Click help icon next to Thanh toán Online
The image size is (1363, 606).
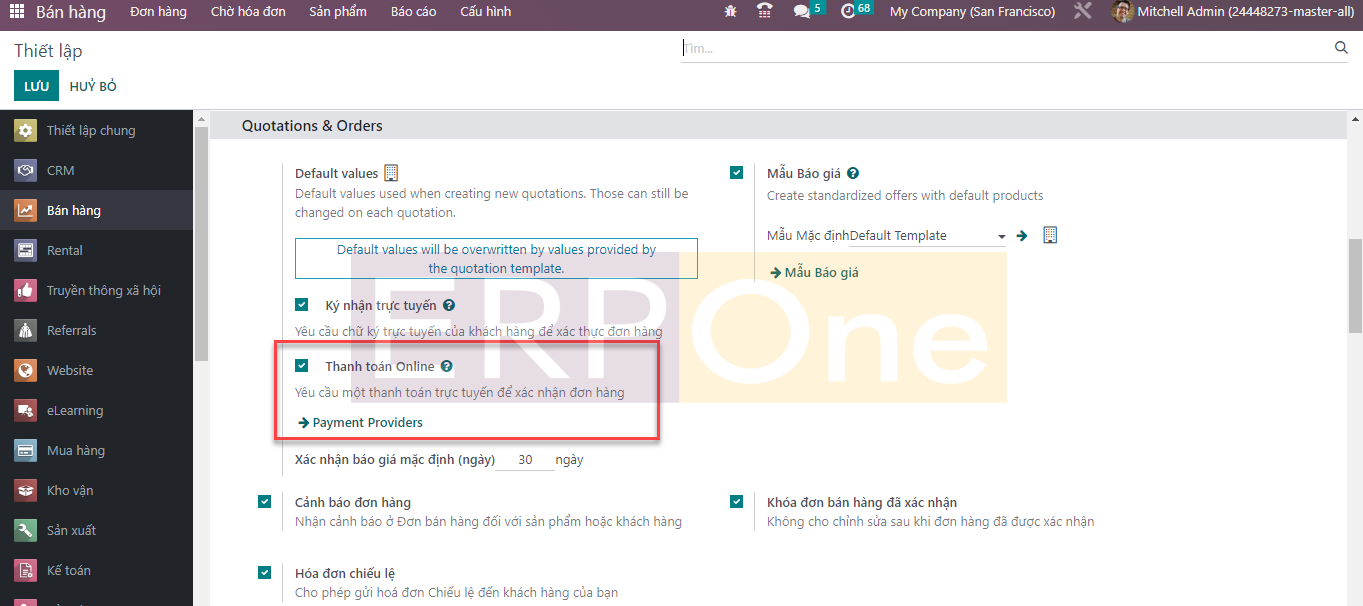[446, 367]
